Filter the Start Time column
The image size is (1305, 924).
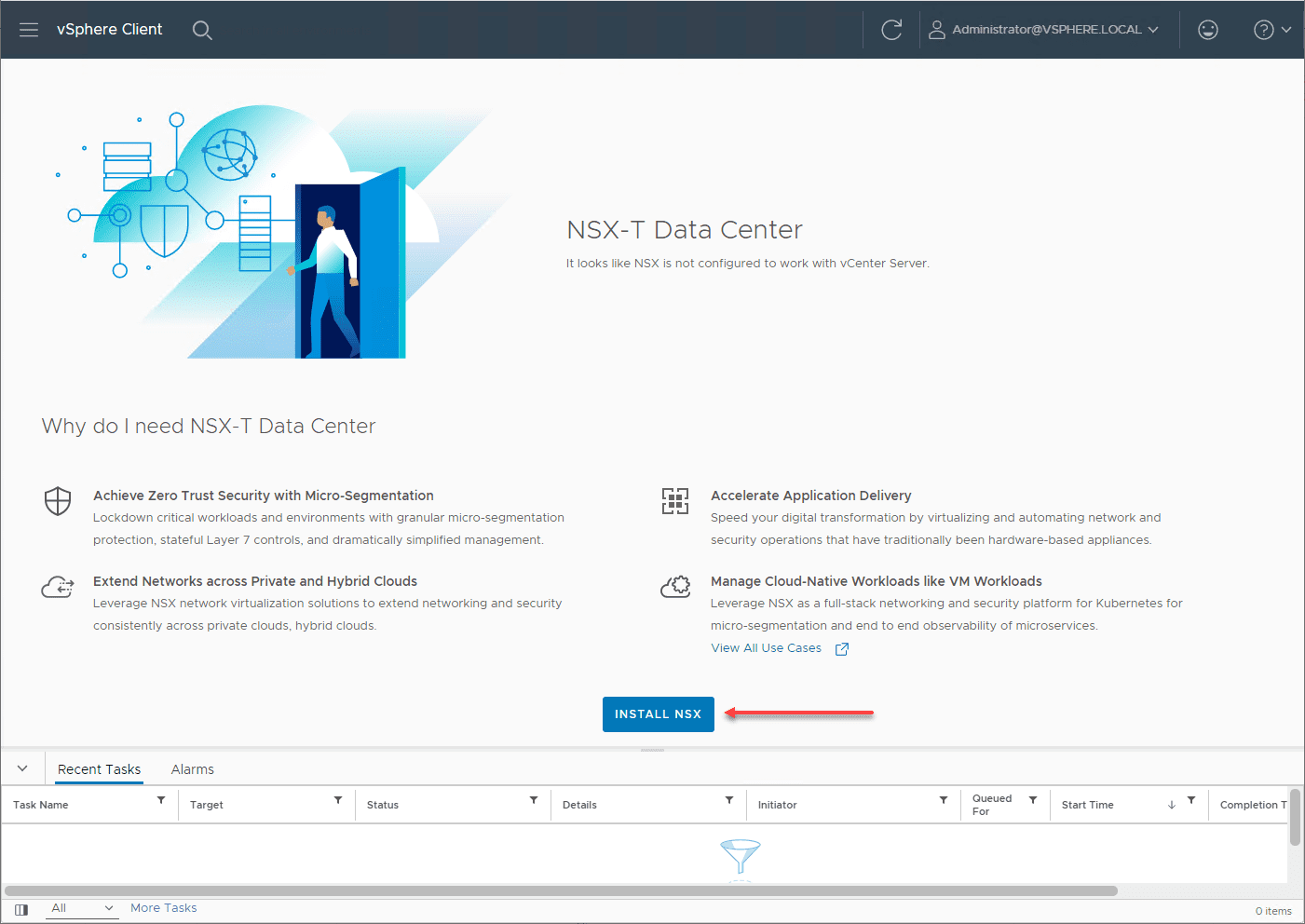coord(1191,800)
